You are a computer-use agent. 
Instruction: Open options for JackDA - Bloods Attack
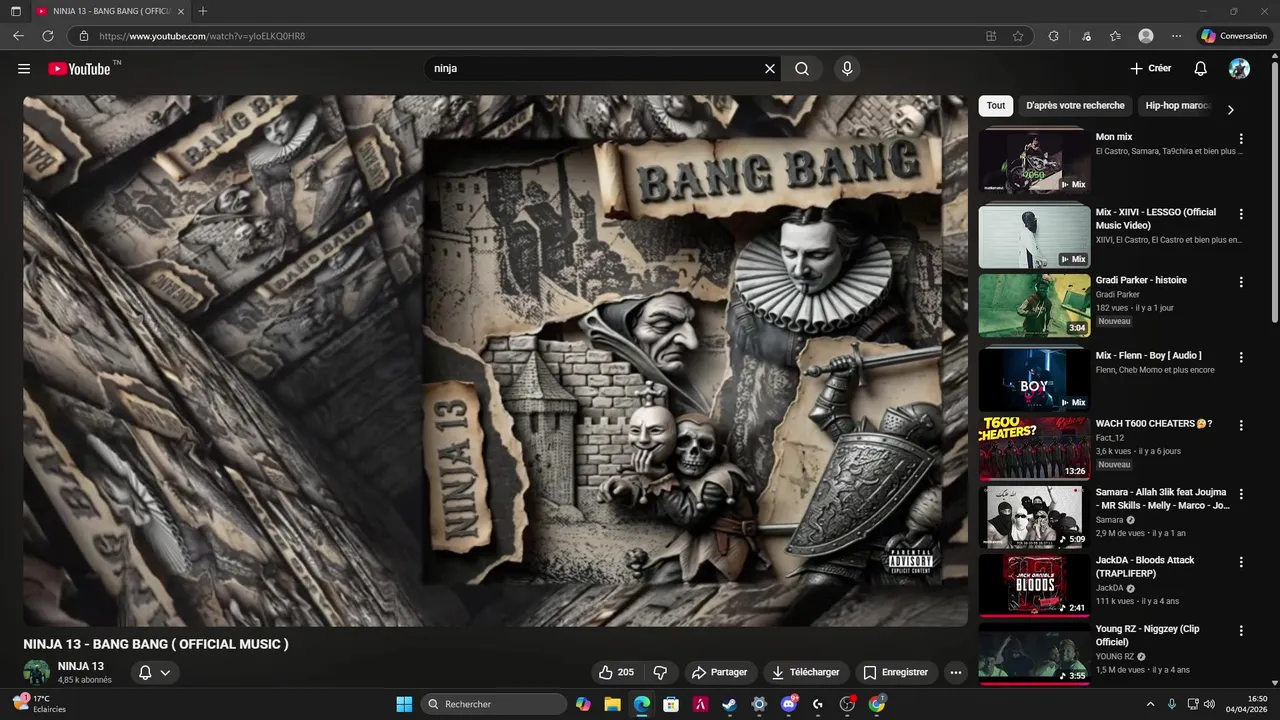coord(1241,562)
